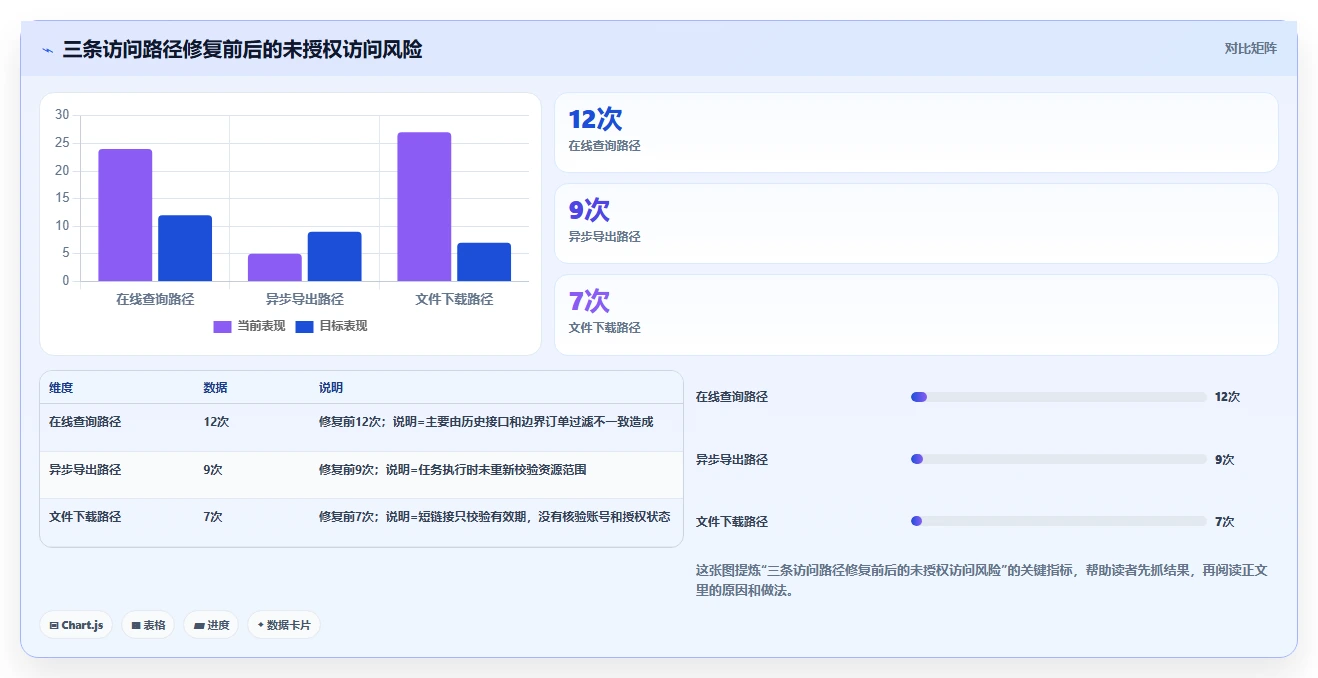This screenshot has height=678, width=1318.
Task: Select the 7次 data card
Action: pos(916,315)
